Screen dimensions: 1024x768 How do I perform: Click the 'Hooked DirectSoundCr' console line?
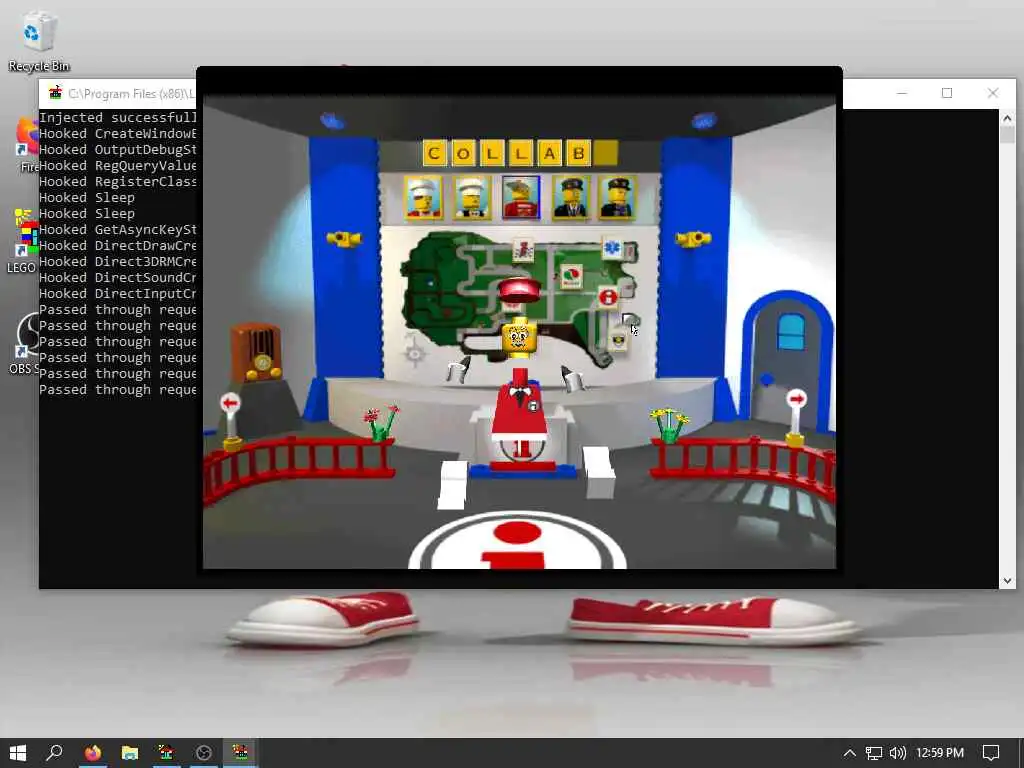tap(118, 278)
